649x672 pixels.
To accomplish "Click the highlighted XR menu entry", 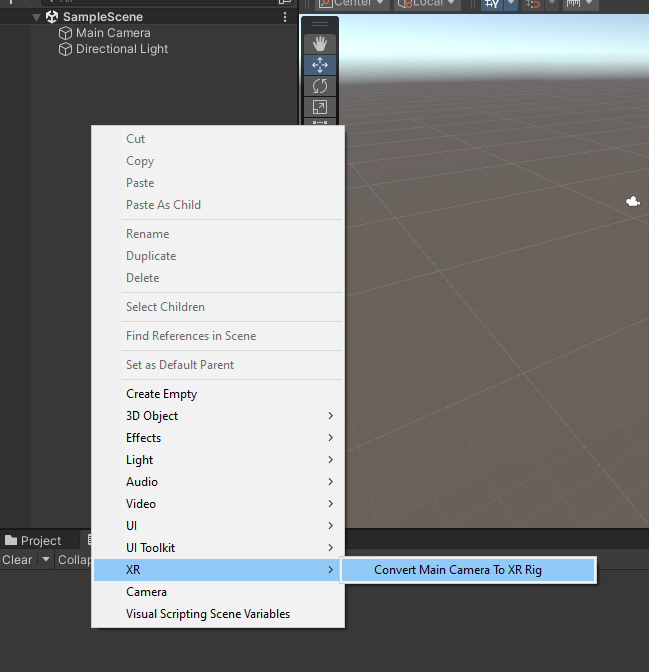I will [218, 570].
